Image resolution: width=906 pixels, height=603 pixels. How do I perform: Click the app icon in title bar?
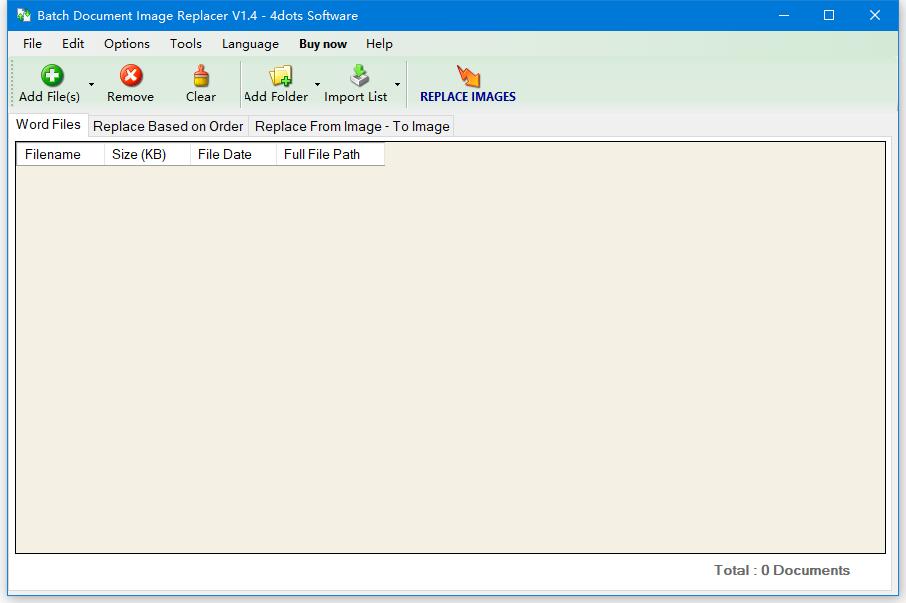pos(24,15)
